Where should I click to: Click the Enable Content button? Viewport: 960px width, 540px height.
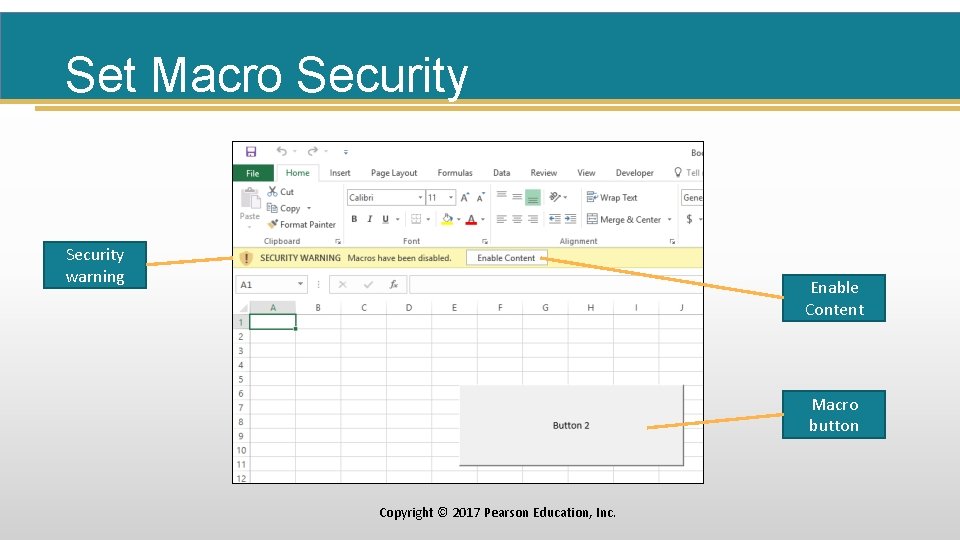click(x=506, y=258)
